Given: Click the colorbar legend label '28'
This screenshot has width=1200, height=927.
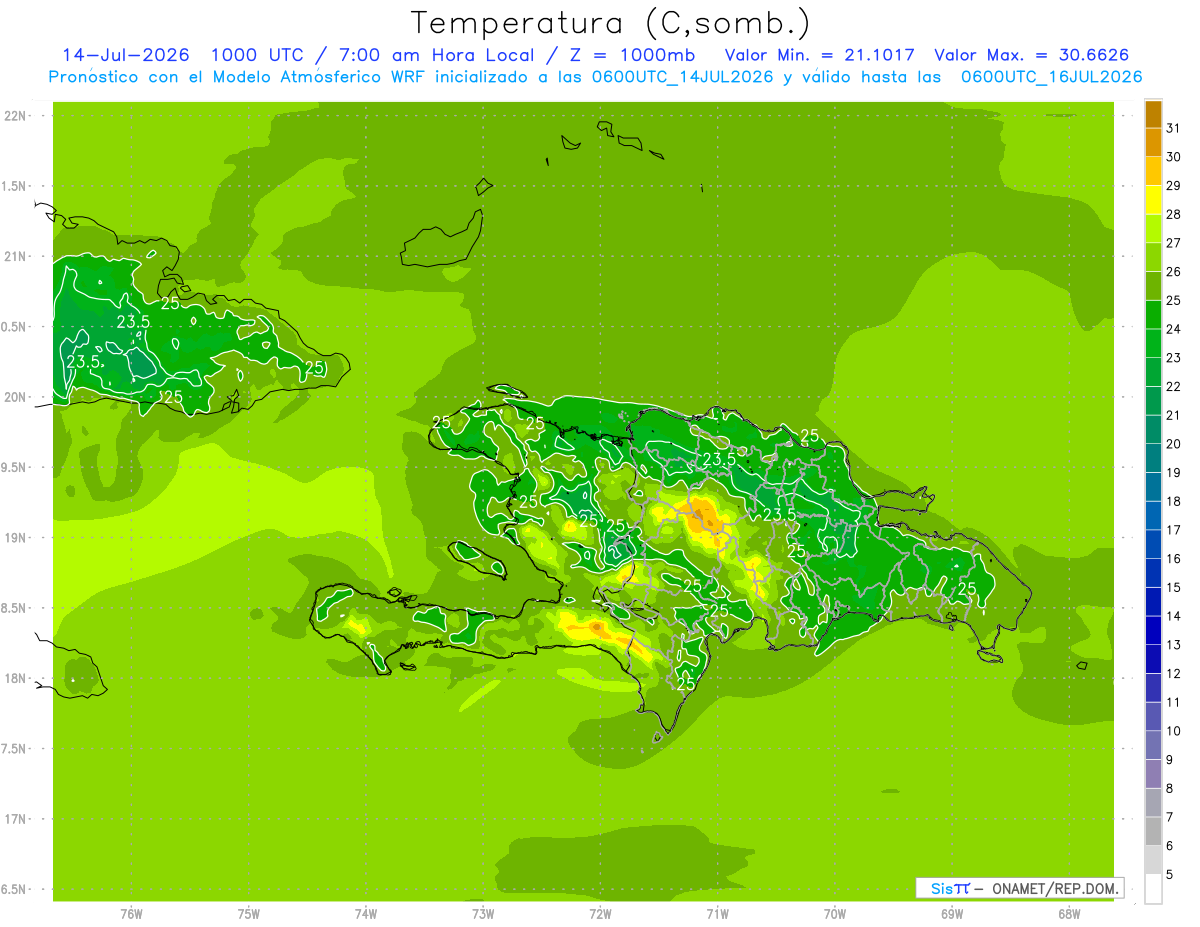Looking at the screenshot, I should tap(1174, 214).
